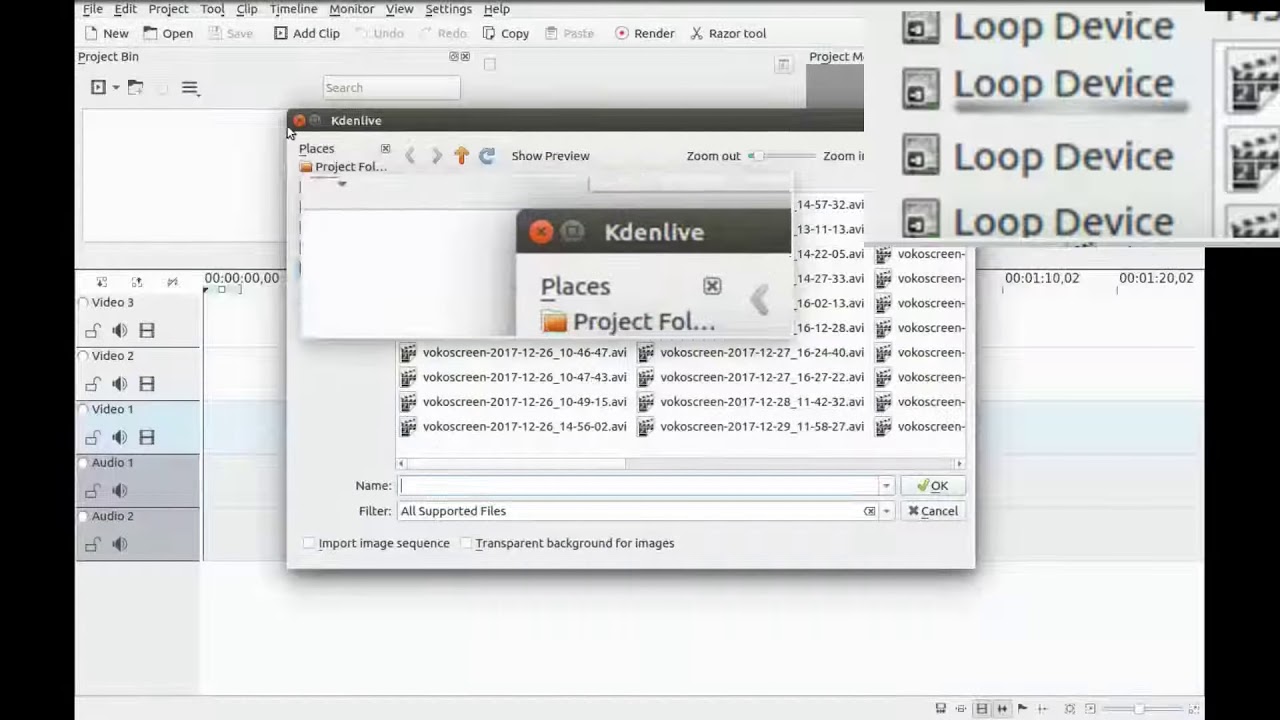Click the create folder icon in Project Bin
The height and width of the screenshot is (720, 1280).
tap(135, 87)
